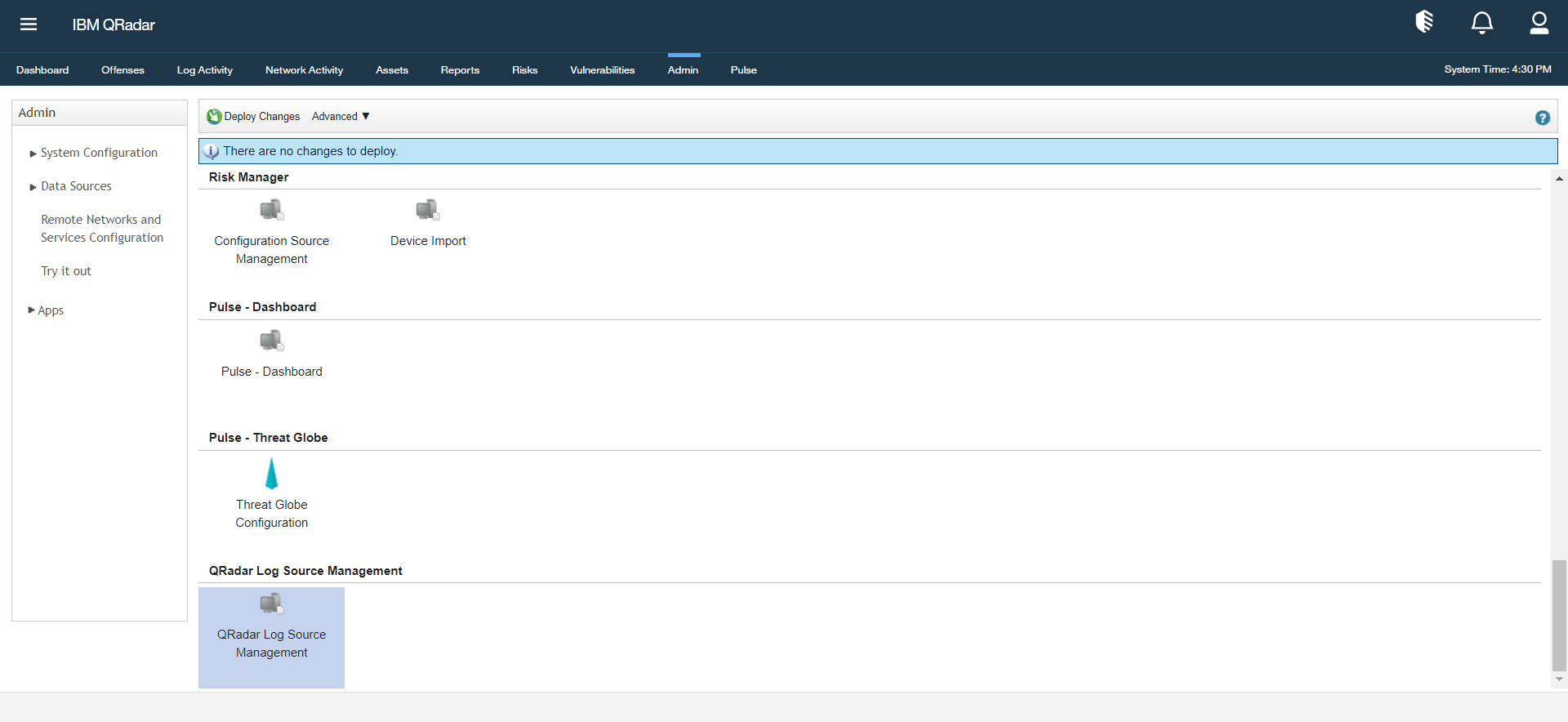Click the Device Import label
The width and height of the screenshot is (1568, 722).
428,241
